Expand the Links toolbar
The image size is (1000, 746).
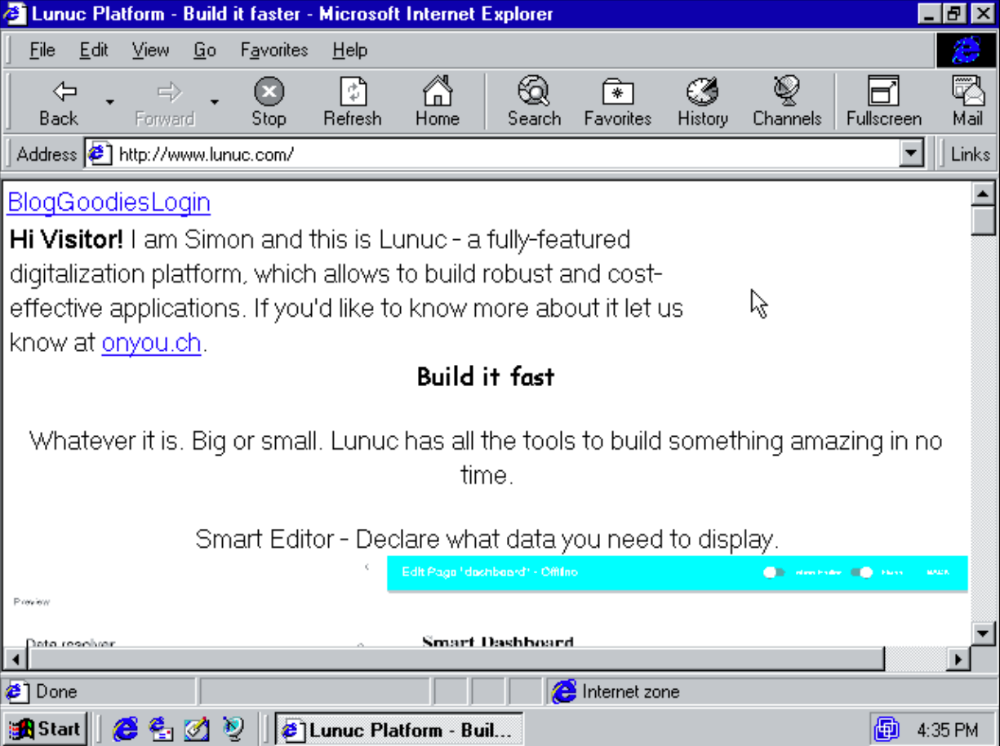tap(969, 154)
